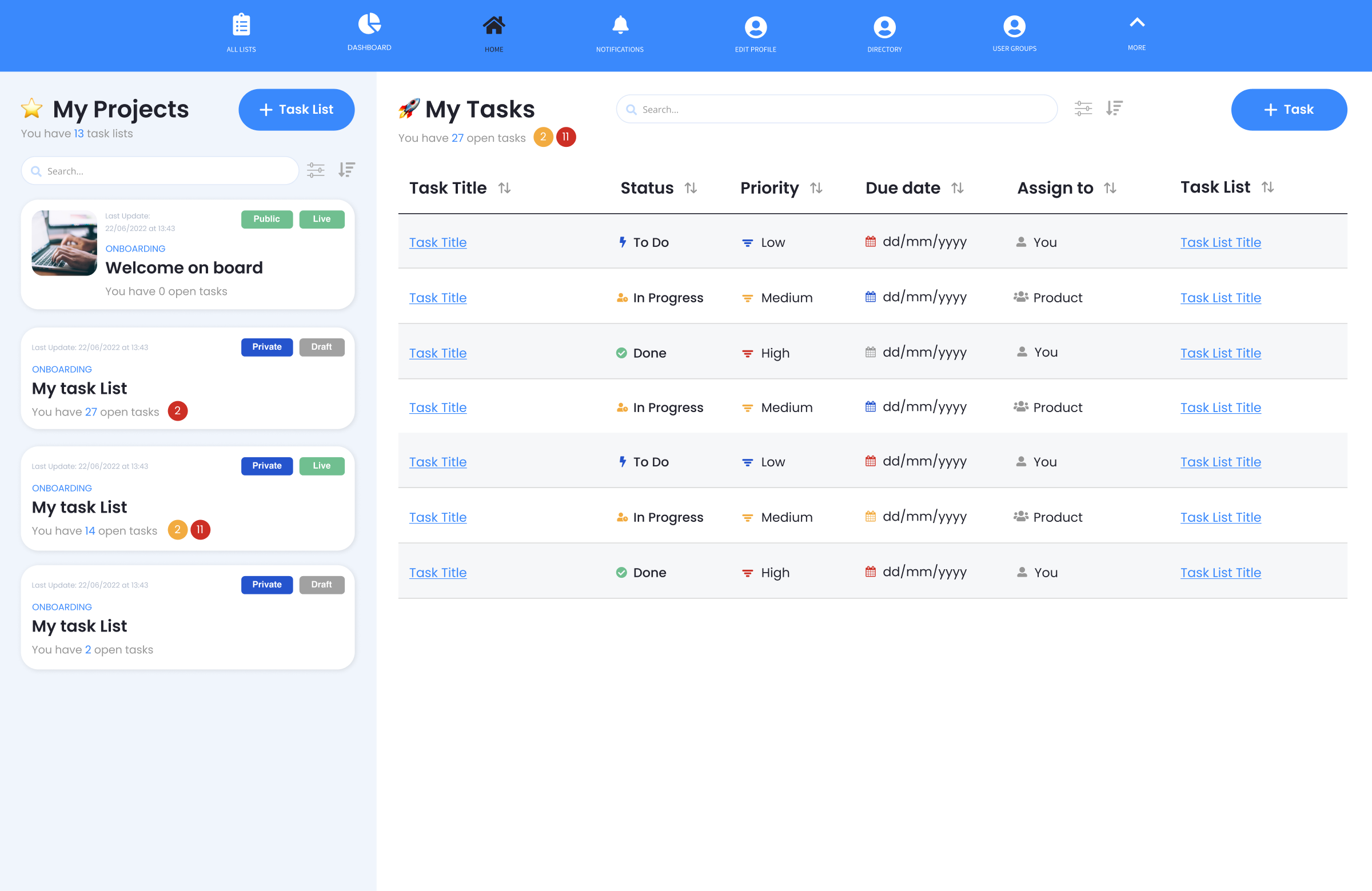
Task: Create a new Task List
Action: [296, 110]
